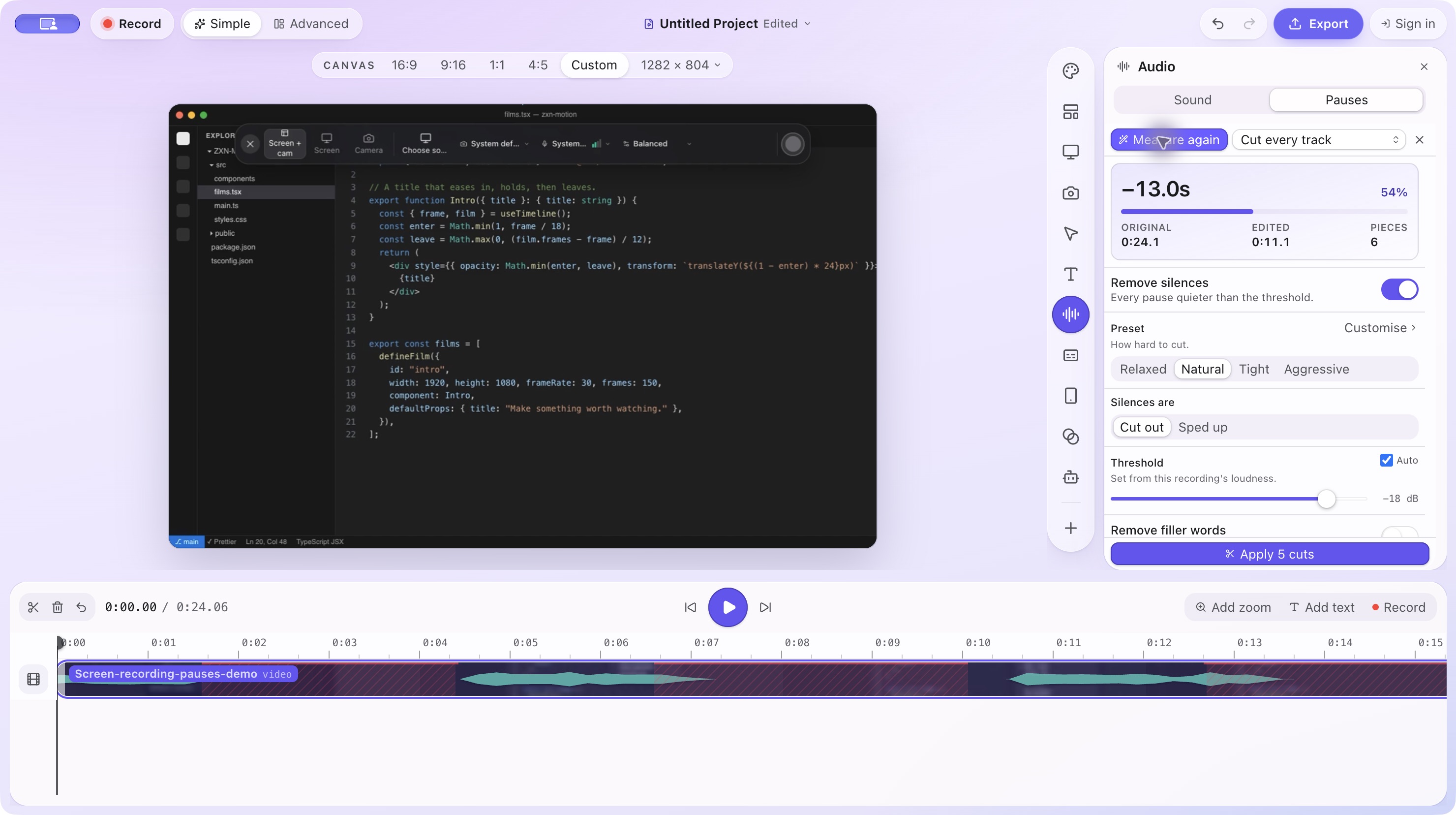Open the camera panel icon in sidebar
This screenshot has height=815, width=1456.
(1070, 193)
